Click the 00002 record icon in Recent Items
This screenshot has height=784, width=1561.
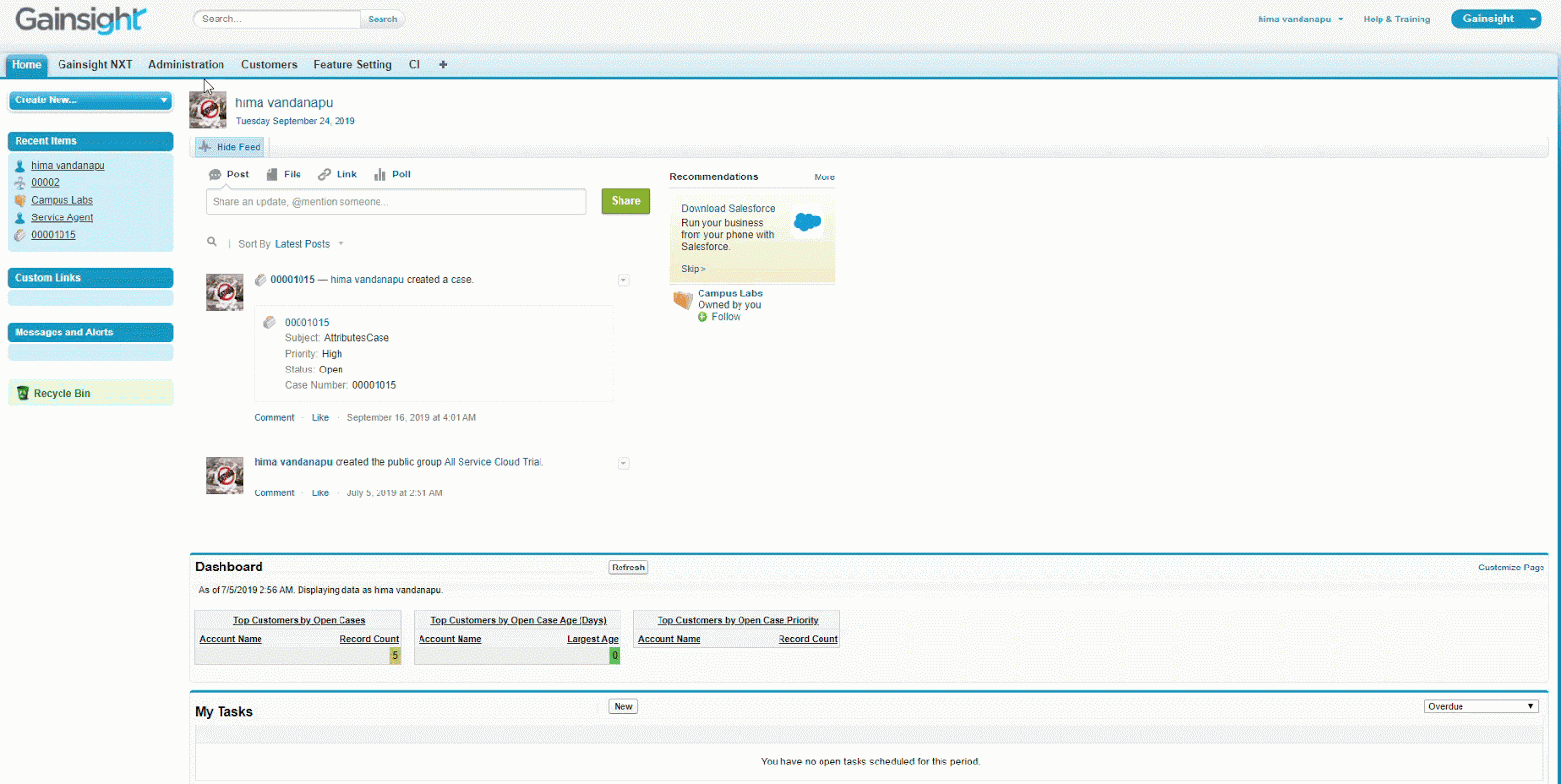(x=20, y=183)
